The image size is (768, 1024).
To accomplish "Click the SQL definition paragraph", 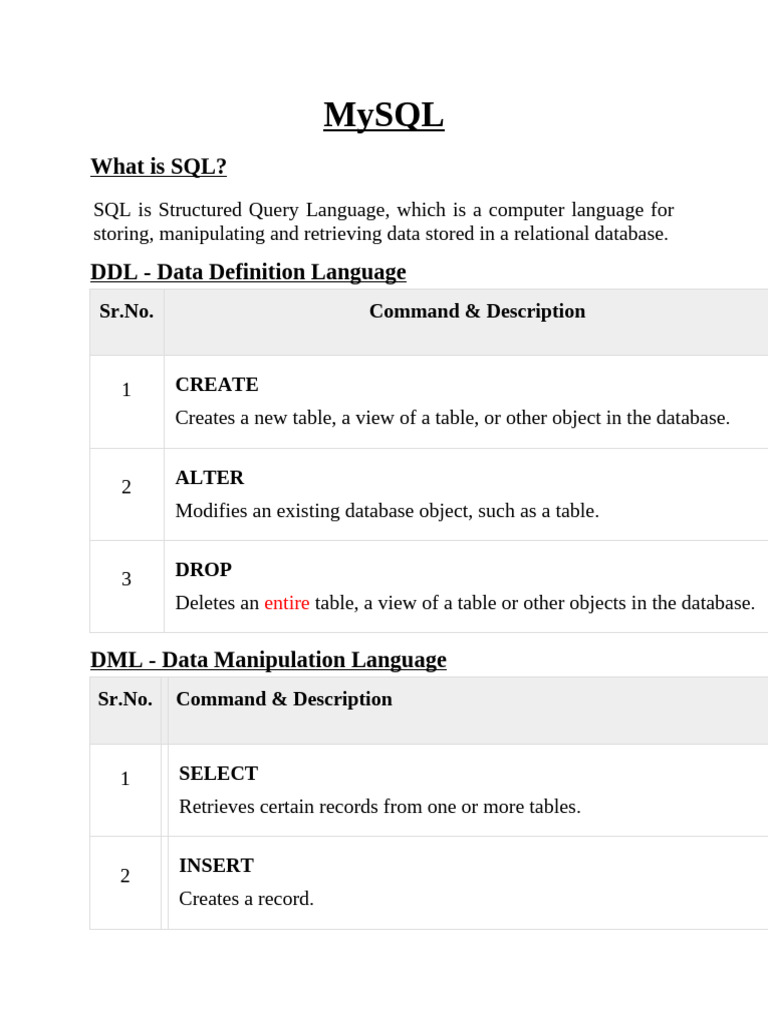I will pyautogui.click(x=383, y=222).
